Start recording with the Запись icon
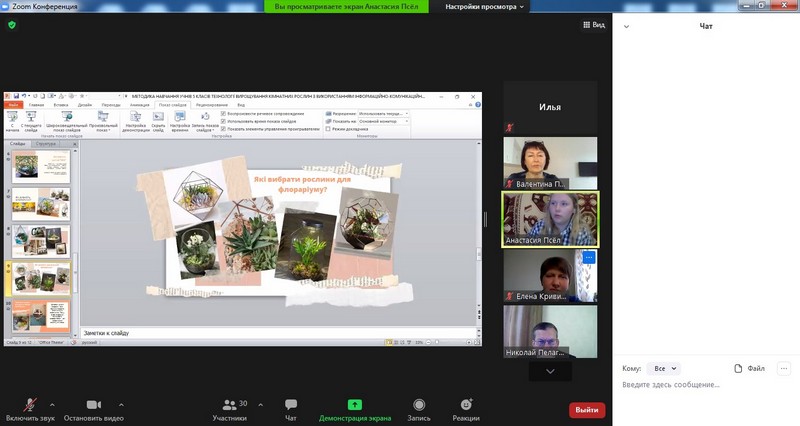800x426 pixels. [x=419, y=405]
